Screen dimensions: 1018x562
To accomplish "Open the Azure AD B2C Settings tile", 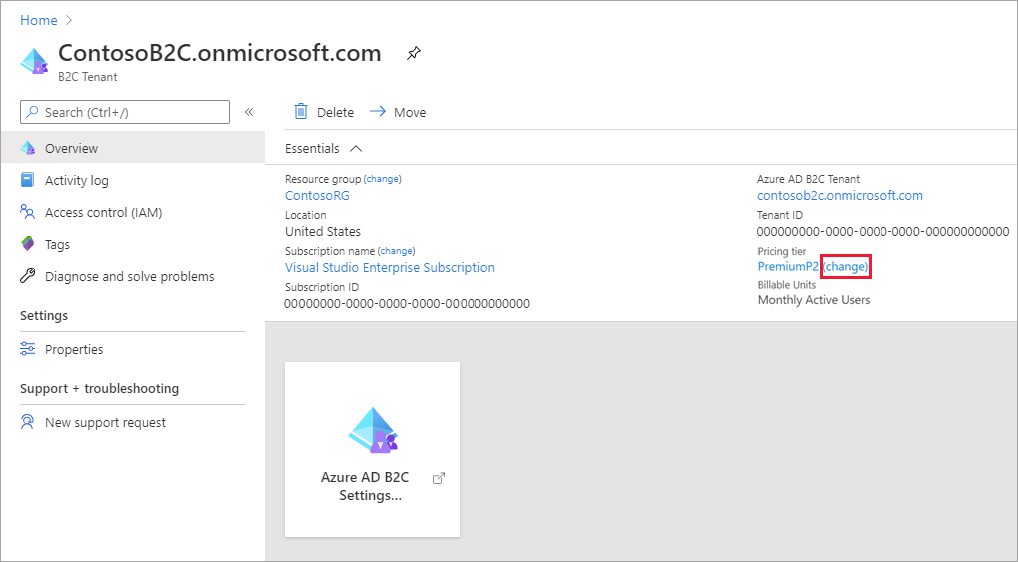I will pos(373,450).
